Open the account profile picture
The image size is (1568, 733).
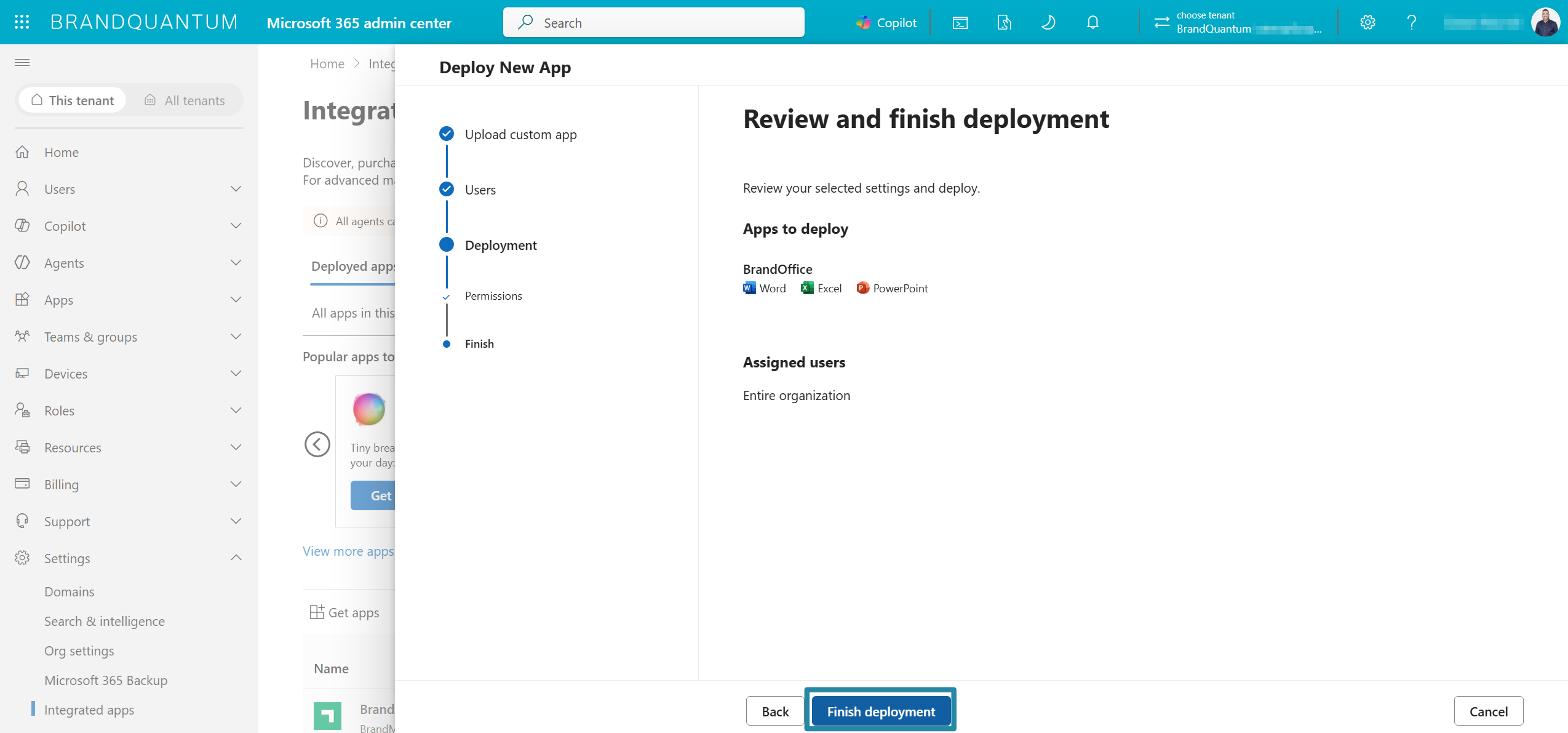pos(1545,22)
